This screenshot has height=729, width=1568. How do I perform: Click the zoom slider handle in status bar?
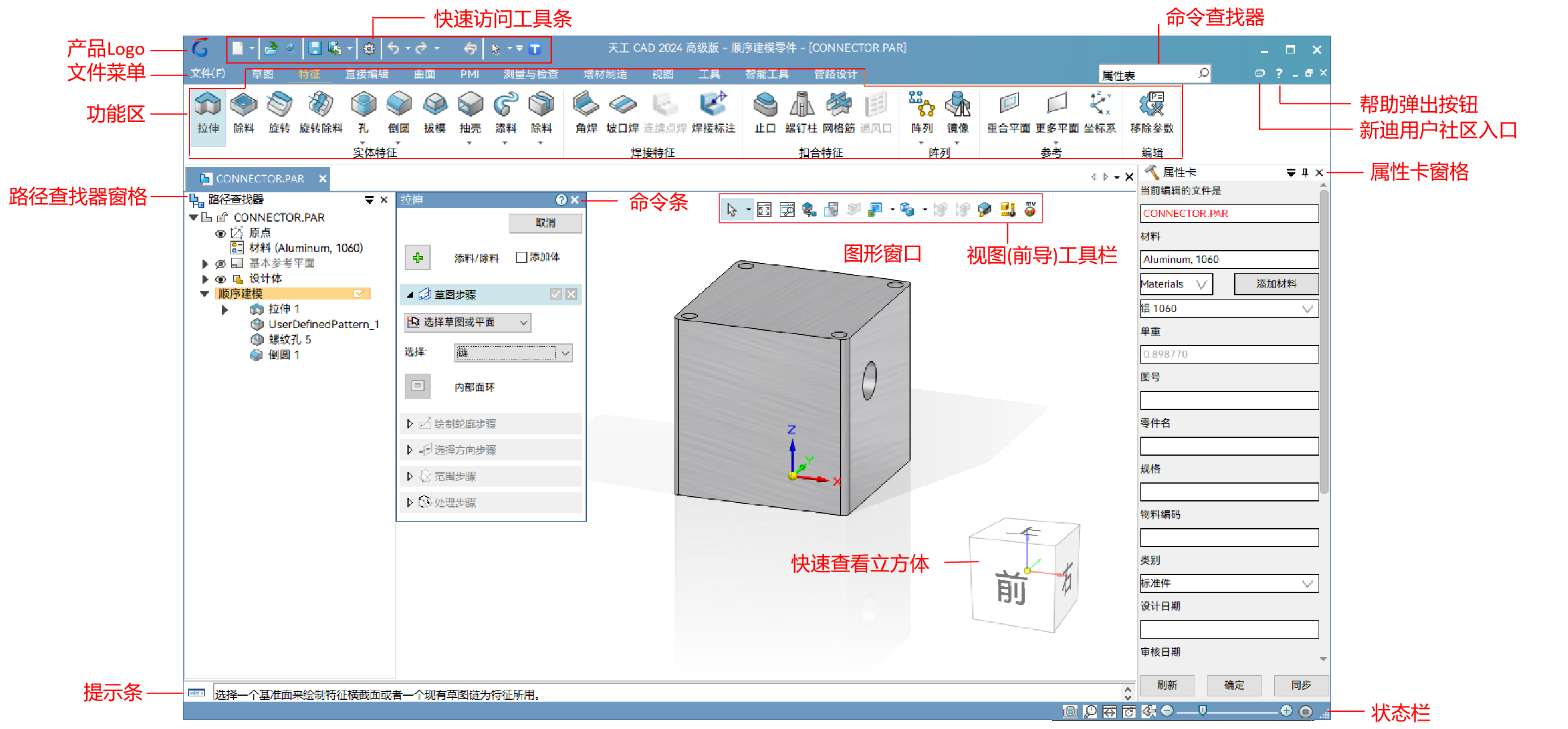click(x=1202, y=711)
